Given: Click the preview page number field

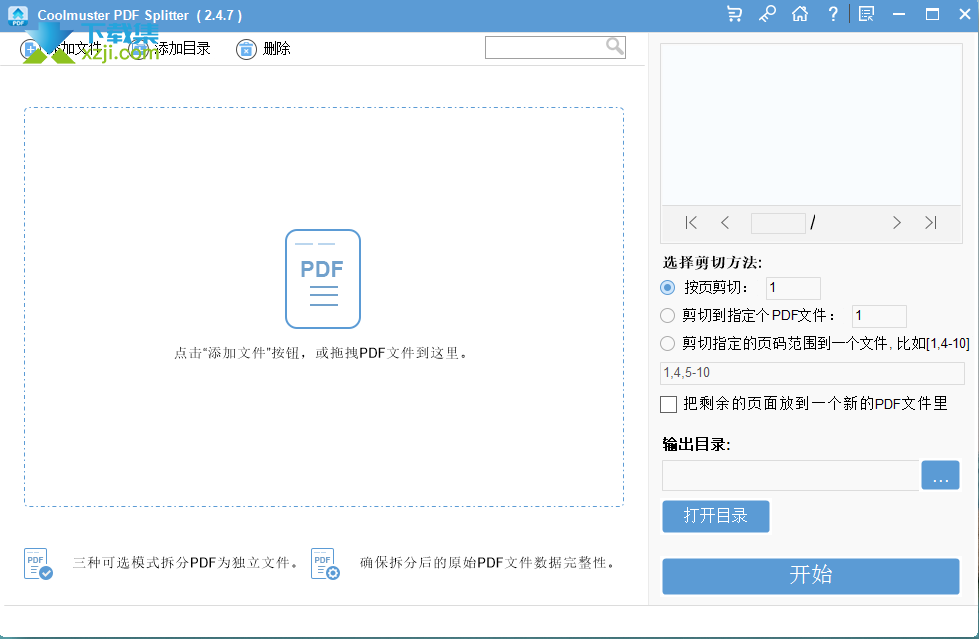Looking at the screenshot, I should pyautogui.click(x=778, y=223).
